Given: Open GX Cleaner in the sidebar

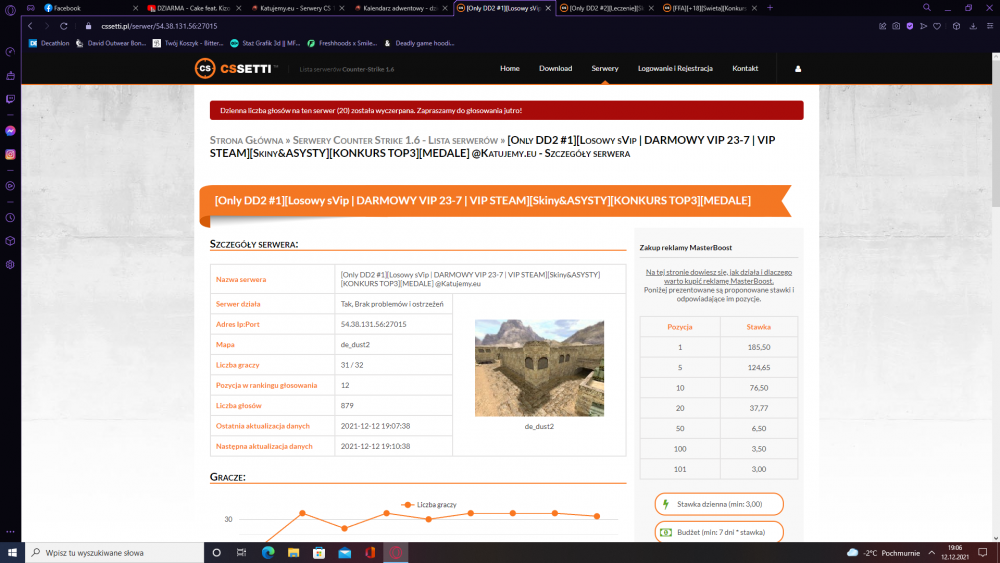Looking at the screenshot, I should (10, 76).
